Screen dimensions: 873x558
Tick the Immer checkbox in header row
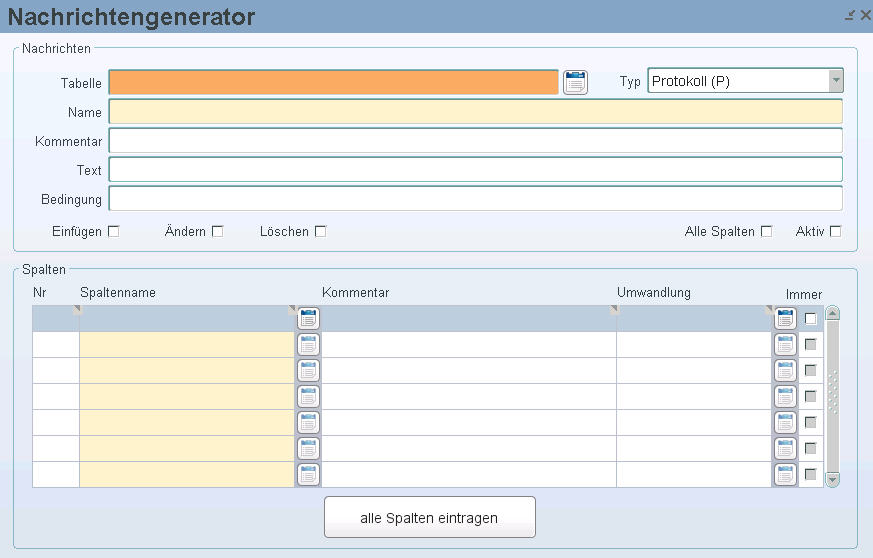(x=811, y=319)
